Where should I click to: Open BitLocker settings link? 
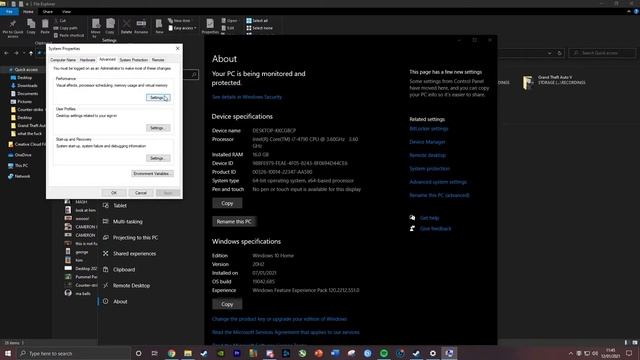[429, 129]
